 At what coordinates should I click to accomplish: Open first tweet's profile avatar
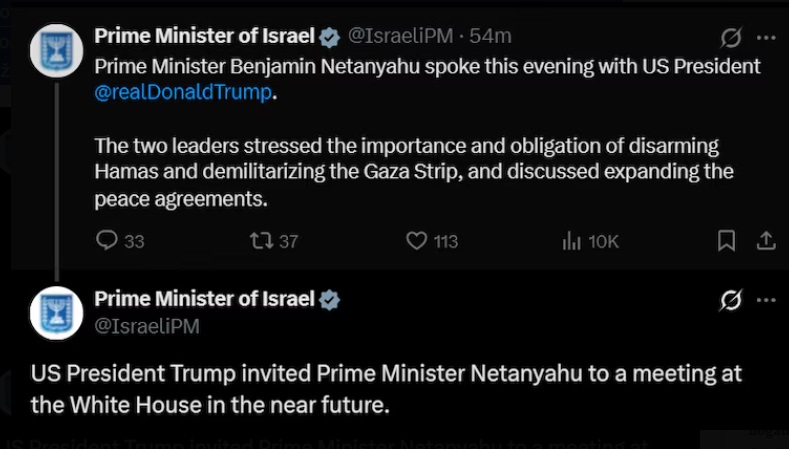pos(56,50)
